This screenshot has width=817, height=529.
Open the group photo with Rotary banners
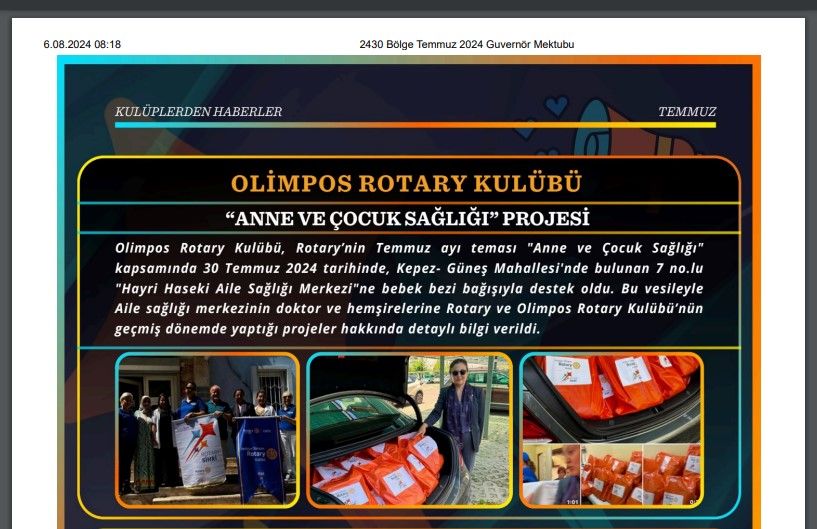coord(207,430)
